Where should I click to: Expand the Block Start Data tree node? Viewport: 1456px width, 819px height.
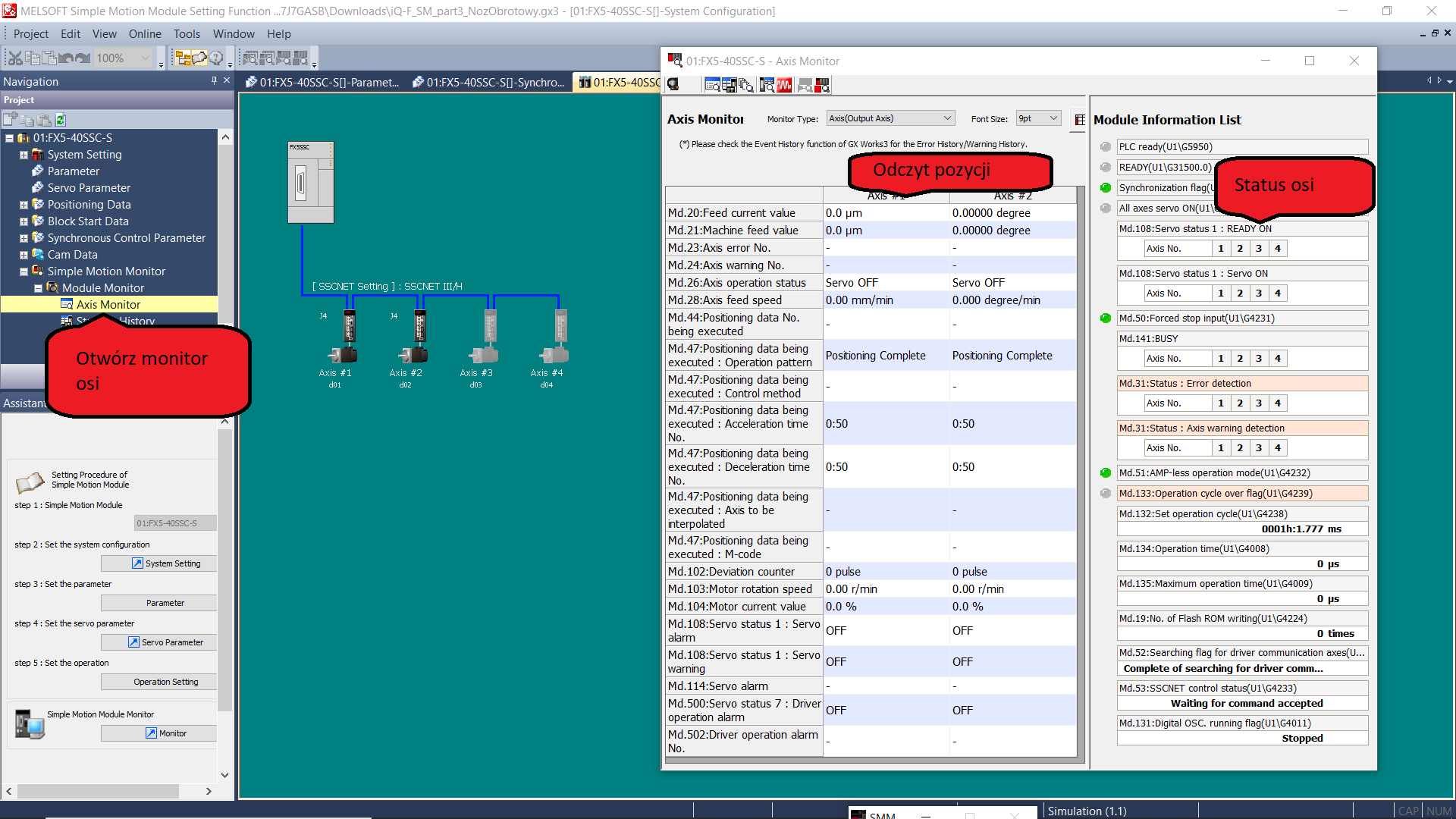pos(24,221)
